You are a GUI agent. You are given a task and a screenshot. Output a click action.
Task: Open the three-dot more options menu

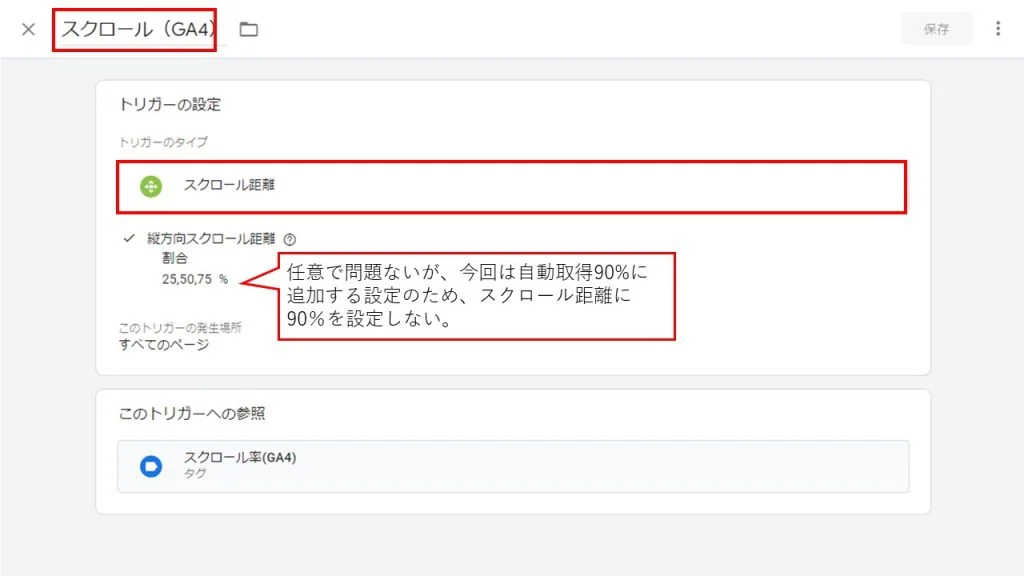click(x=997, y=29)
